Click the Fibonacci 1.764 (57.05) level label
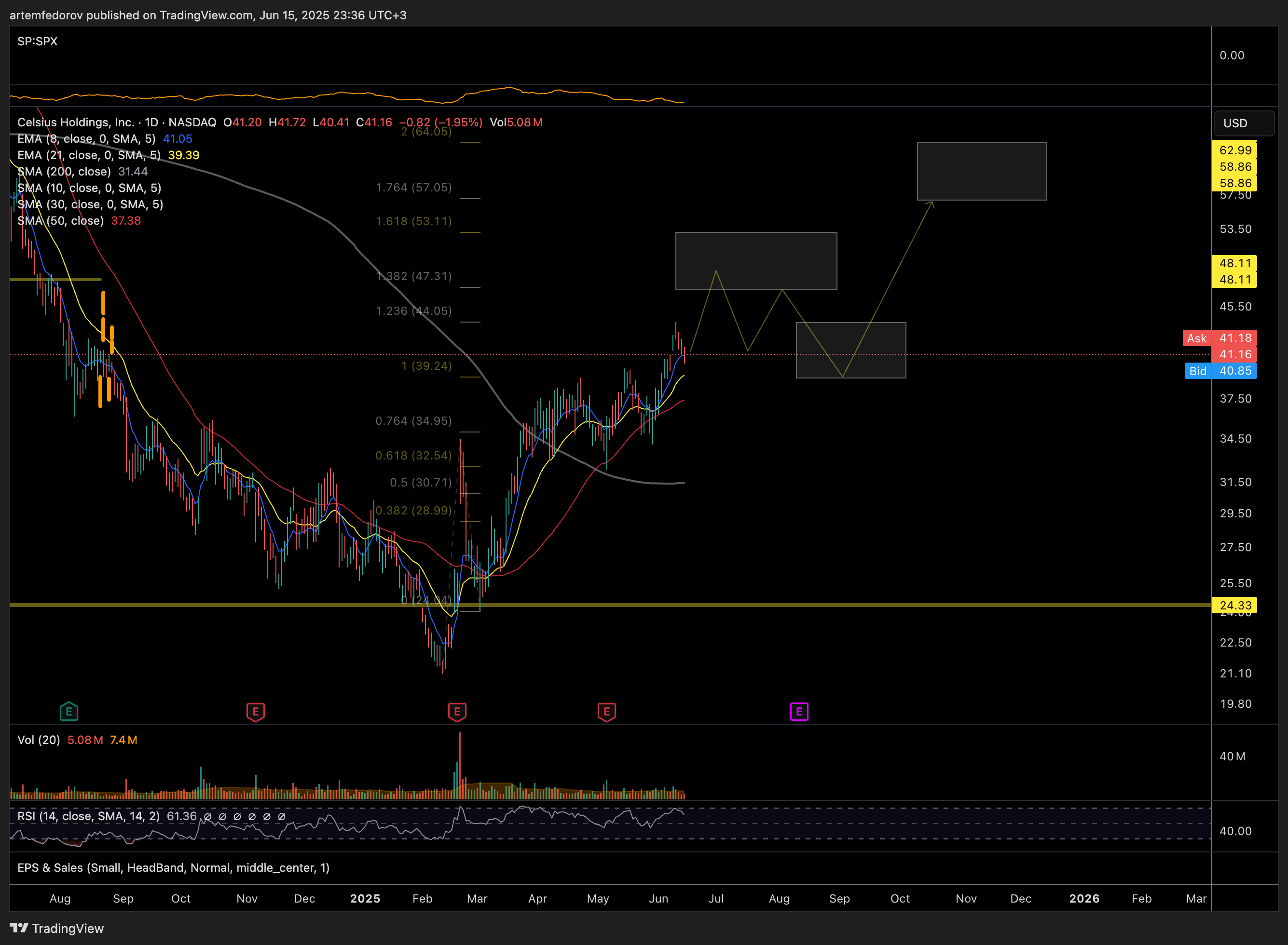The image size is (1288, 945). point(414,187)
